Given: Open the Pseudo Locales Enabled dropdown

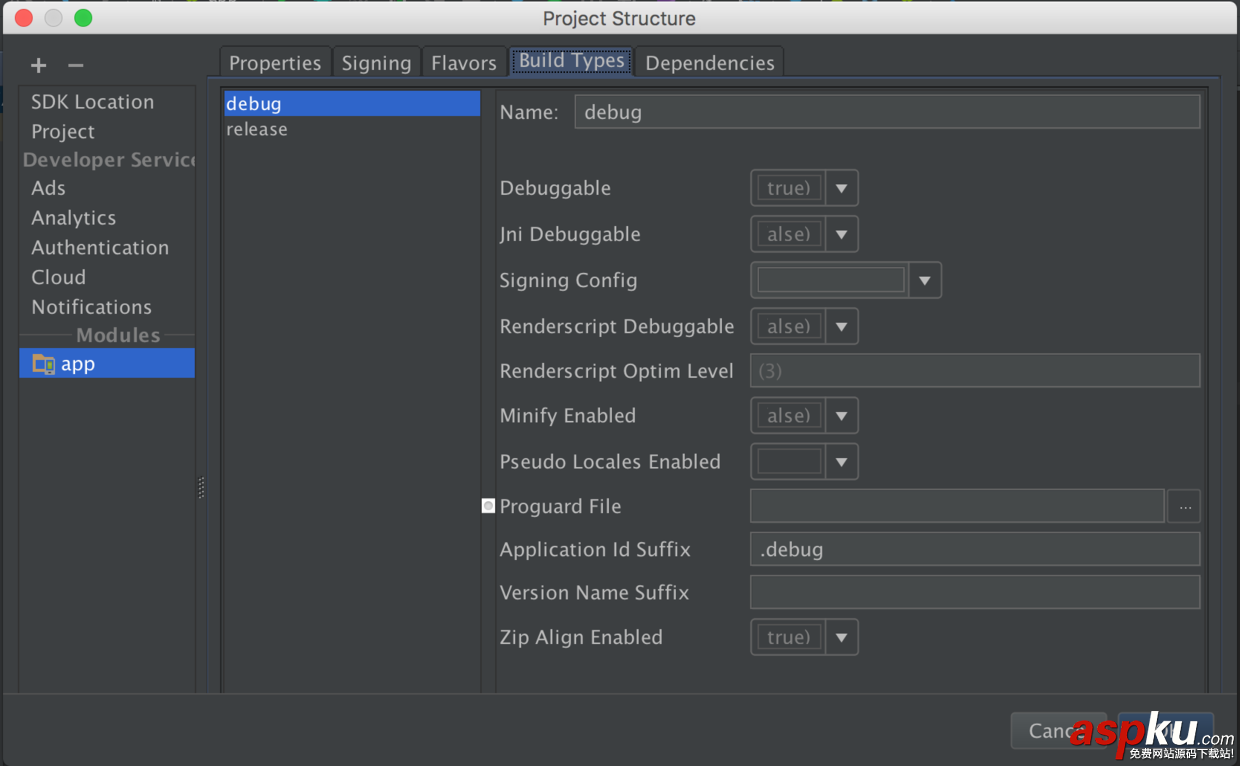Looking at the screenshot, I should coord(841,460).
